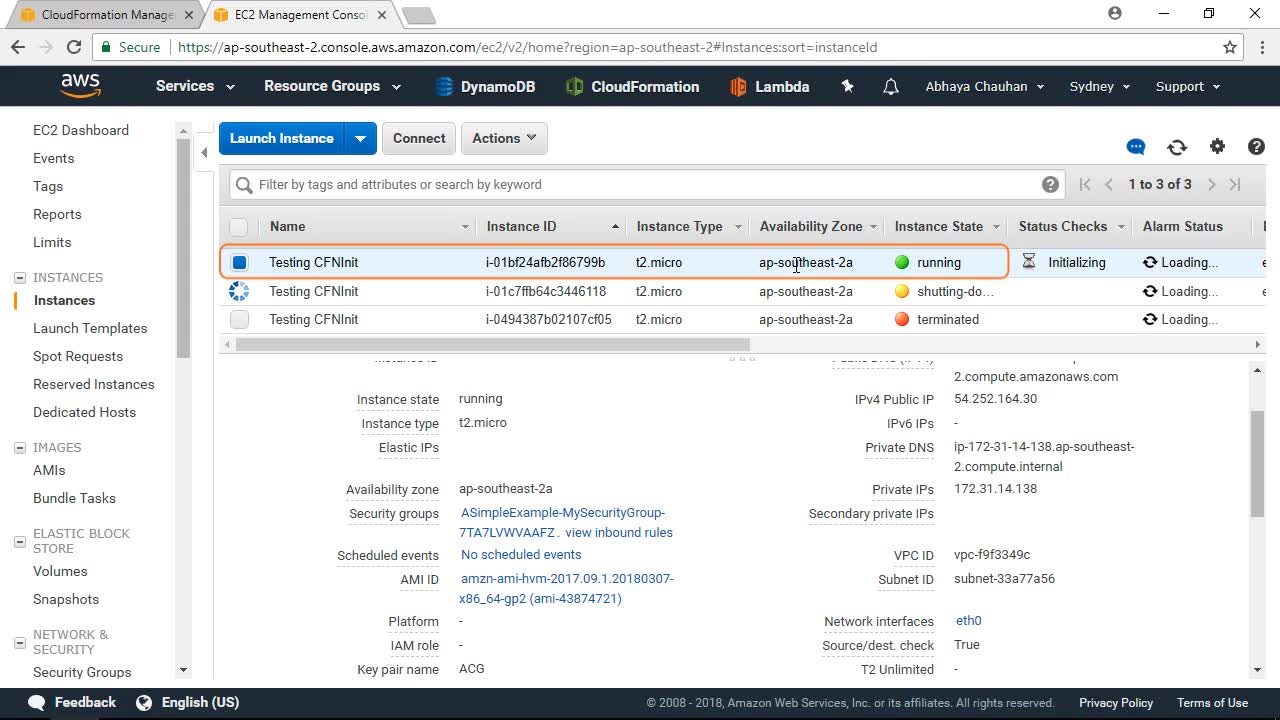Screen dimensions: 1280x720
Task: Open Security Groups in sidebar
Action: (x=82, y=672)
